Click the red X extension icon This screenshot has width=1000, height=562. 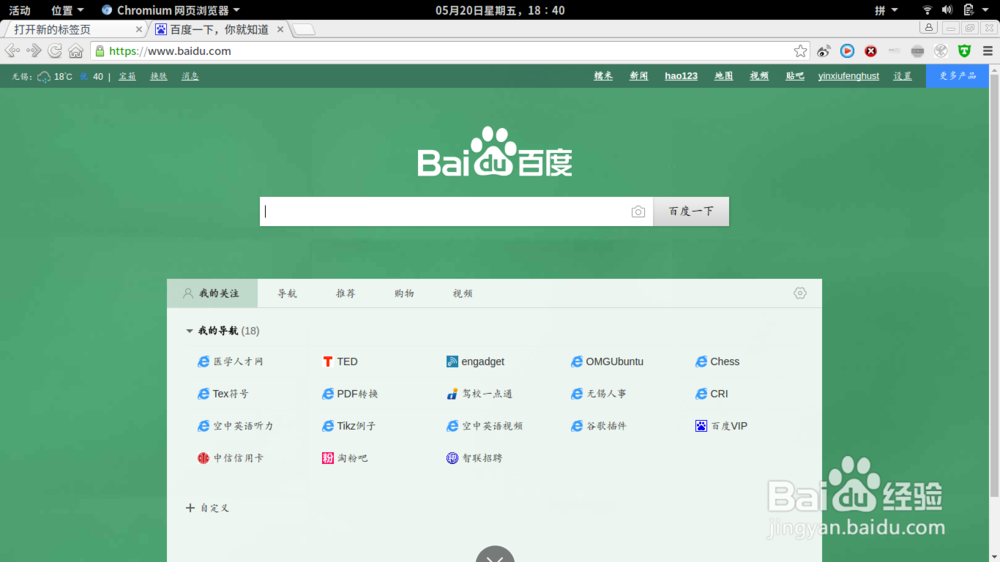pos(871,51)
